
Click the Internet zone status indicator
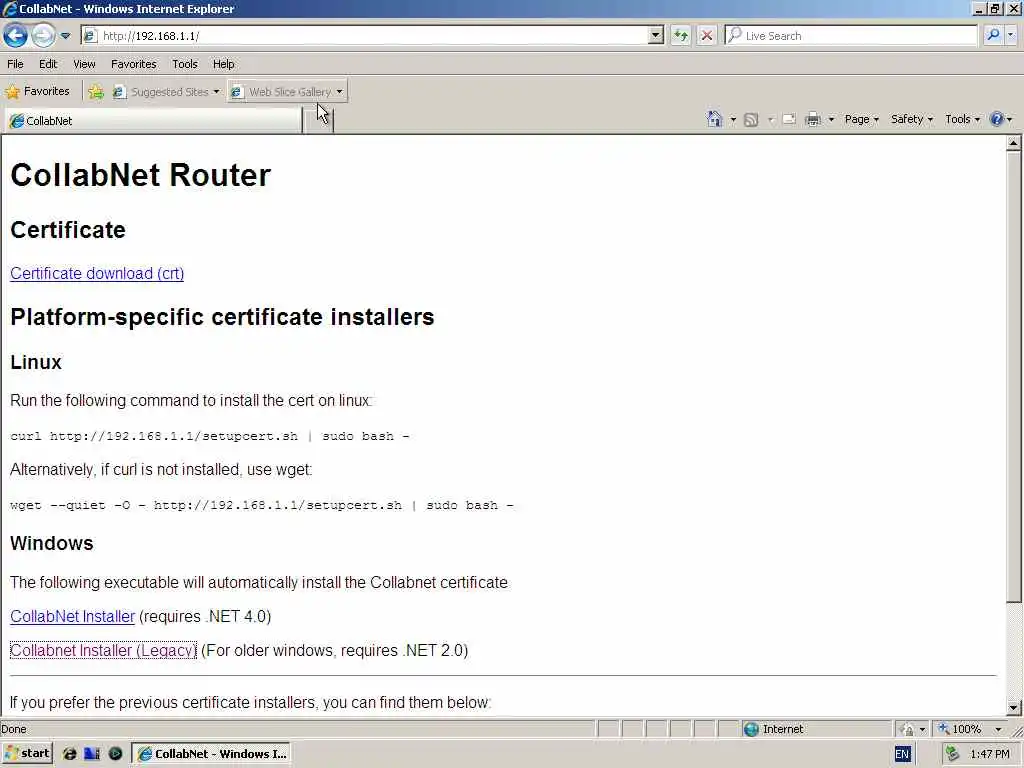click(x=775, y=729)
